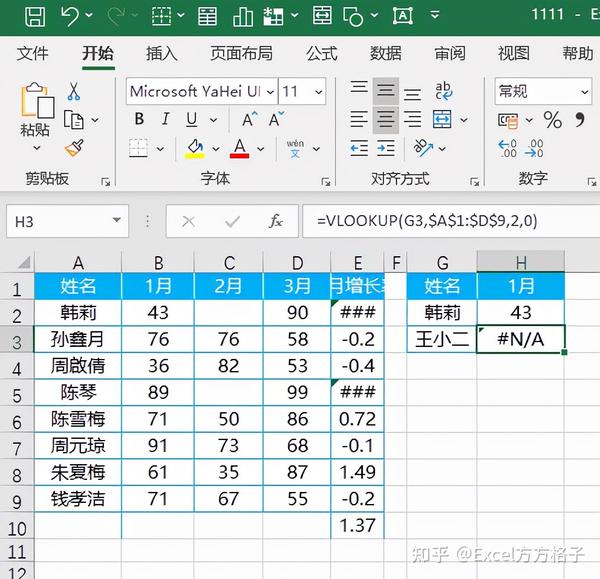Toggle Bold formatting
The width and height of the screenshot is (600, 579).
[139, 119]
